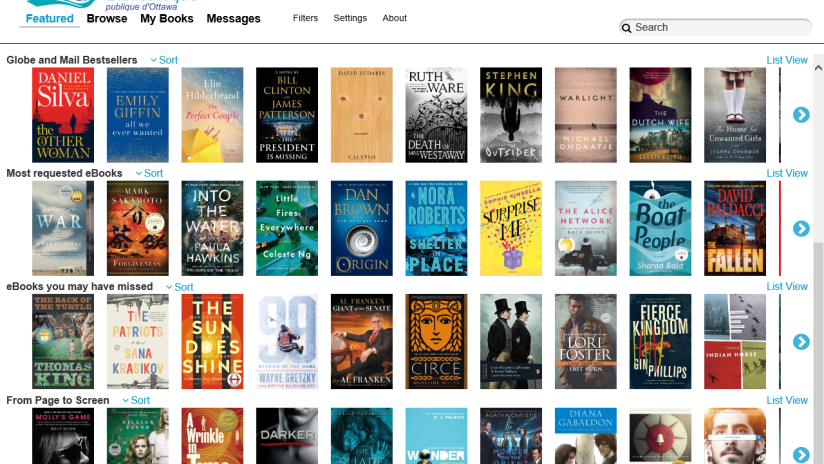Open A Wrinkle in Time cover
This screenshot has height=464, width=824.
[212, 436]
